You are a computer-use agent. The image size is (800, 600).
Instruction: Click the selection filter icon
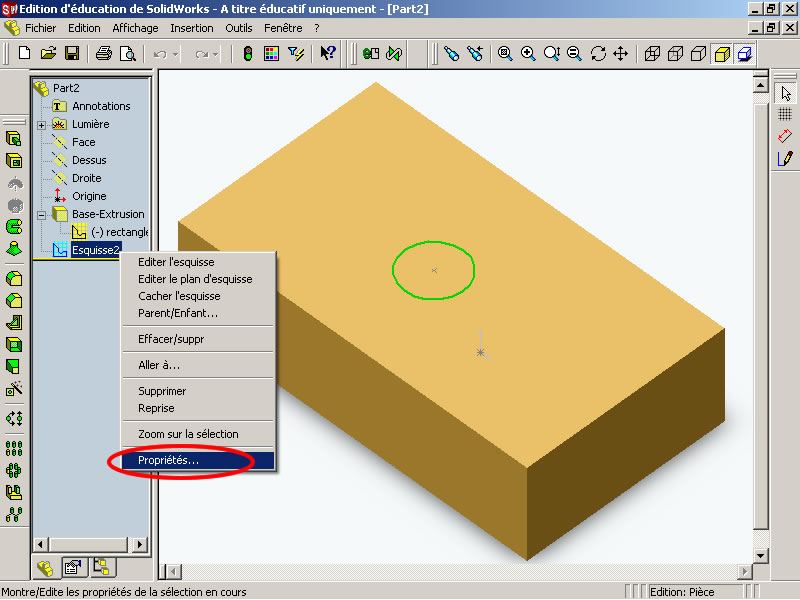click(296, 54)
